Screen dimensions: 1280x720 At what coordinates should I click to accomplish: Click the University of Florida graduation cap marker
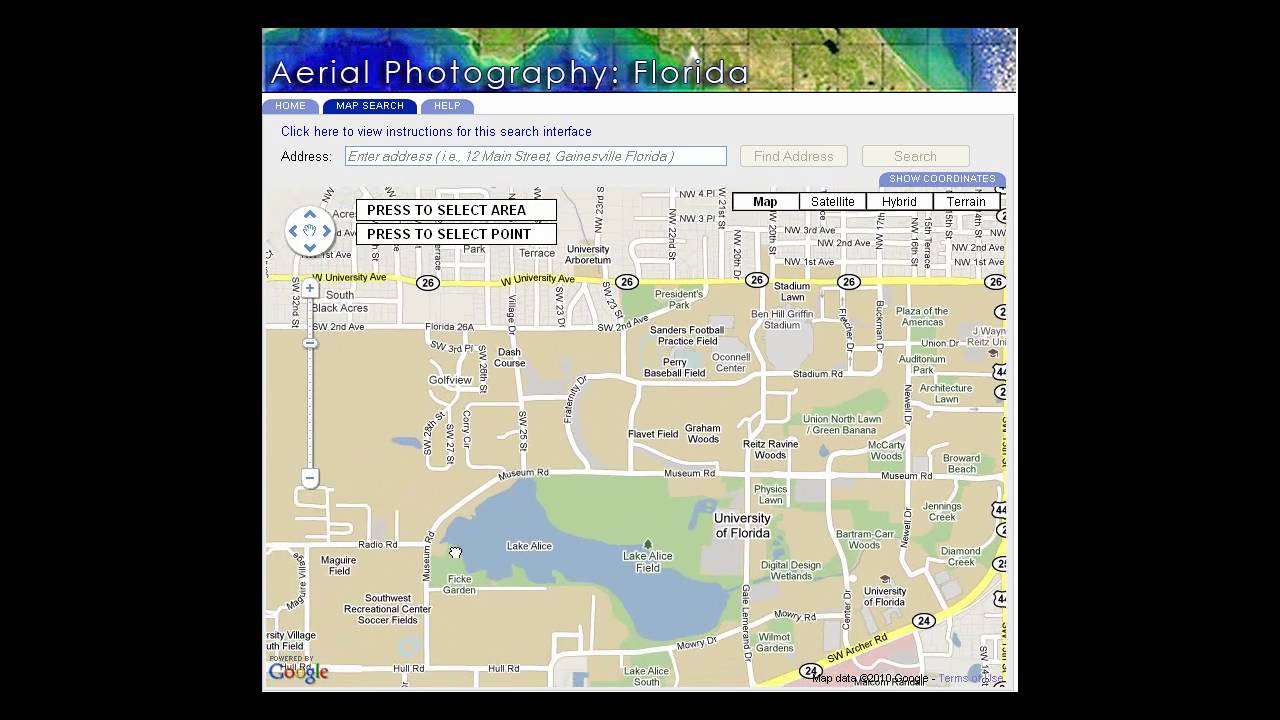click(x=885, y=578)
